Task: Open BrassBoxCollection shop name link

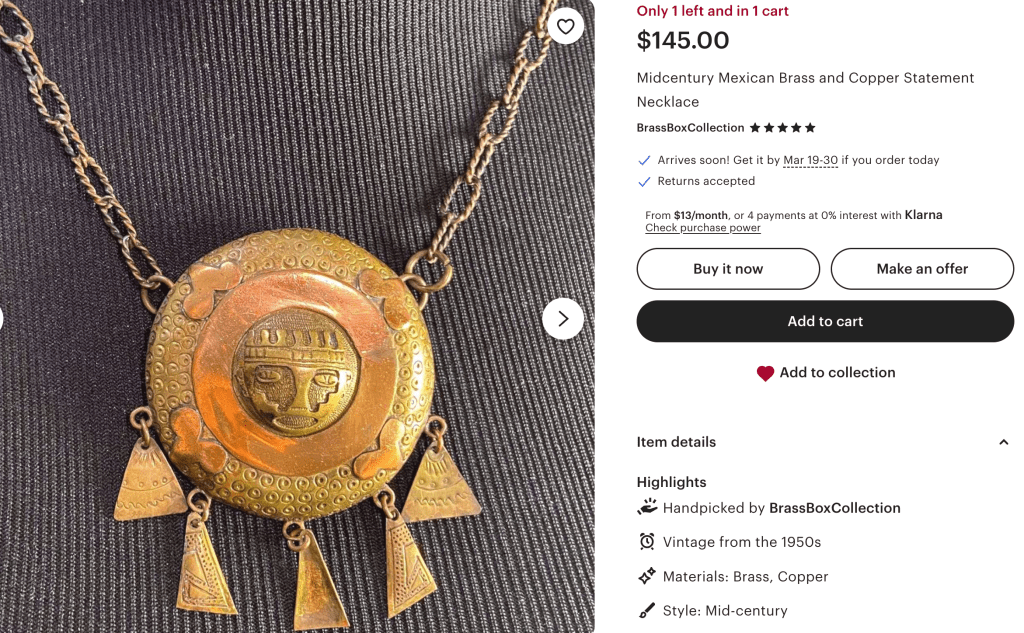Action: (x=690, y=128)
